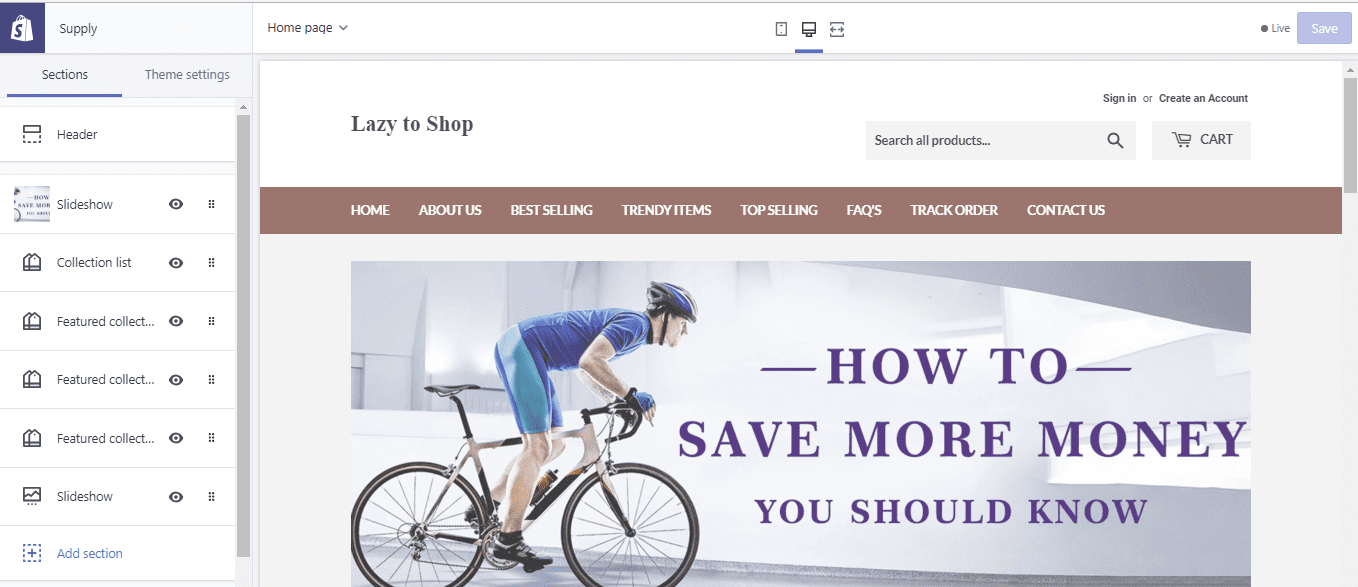Toggle visibility of bottom Slideshow section
This screenshot has width=1358, height=587.
point(176,497)
